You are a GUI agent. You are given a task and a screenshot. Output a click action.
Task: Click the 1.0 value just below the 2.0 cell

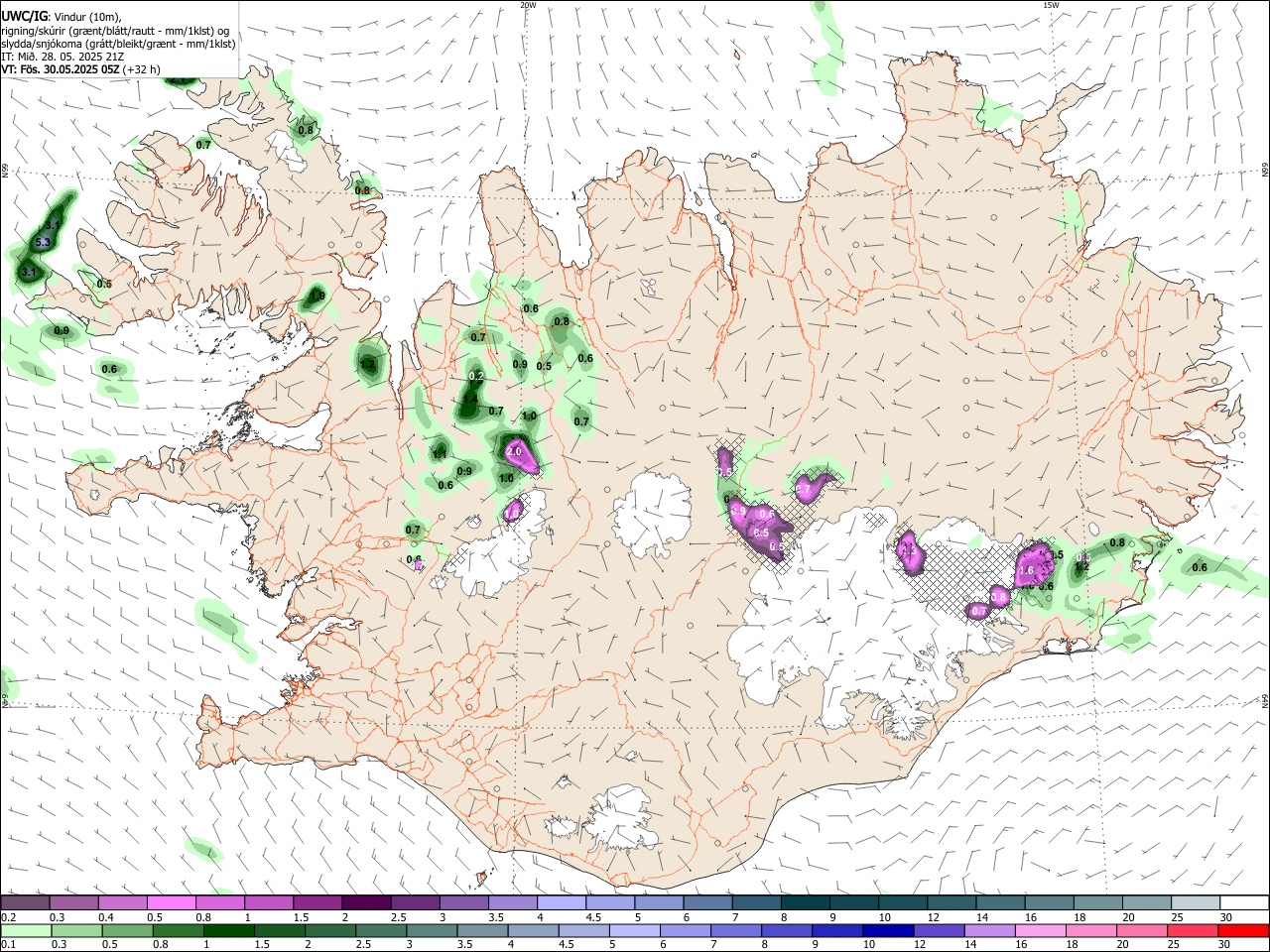506,479
